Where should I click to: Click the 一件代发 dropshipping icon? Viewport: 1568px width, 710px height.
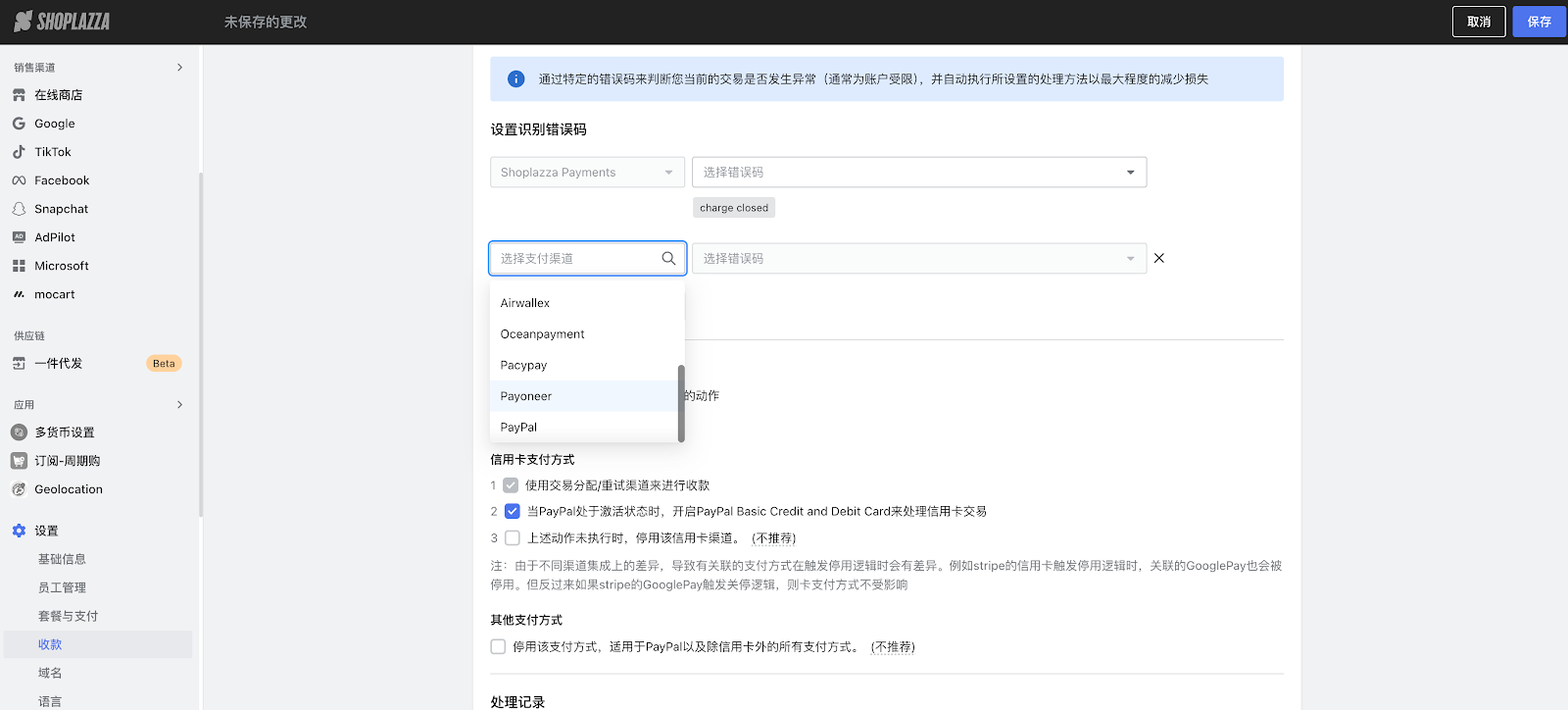[19, 363]
